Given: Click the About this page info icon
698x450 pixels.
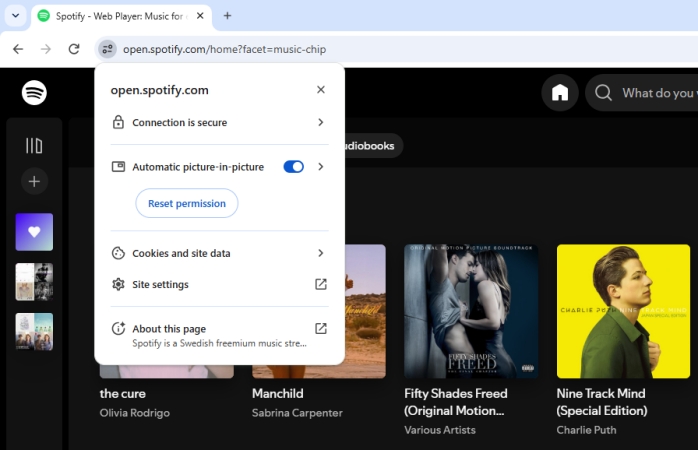Looking at the screenshot, I should [x=118, y=328].
